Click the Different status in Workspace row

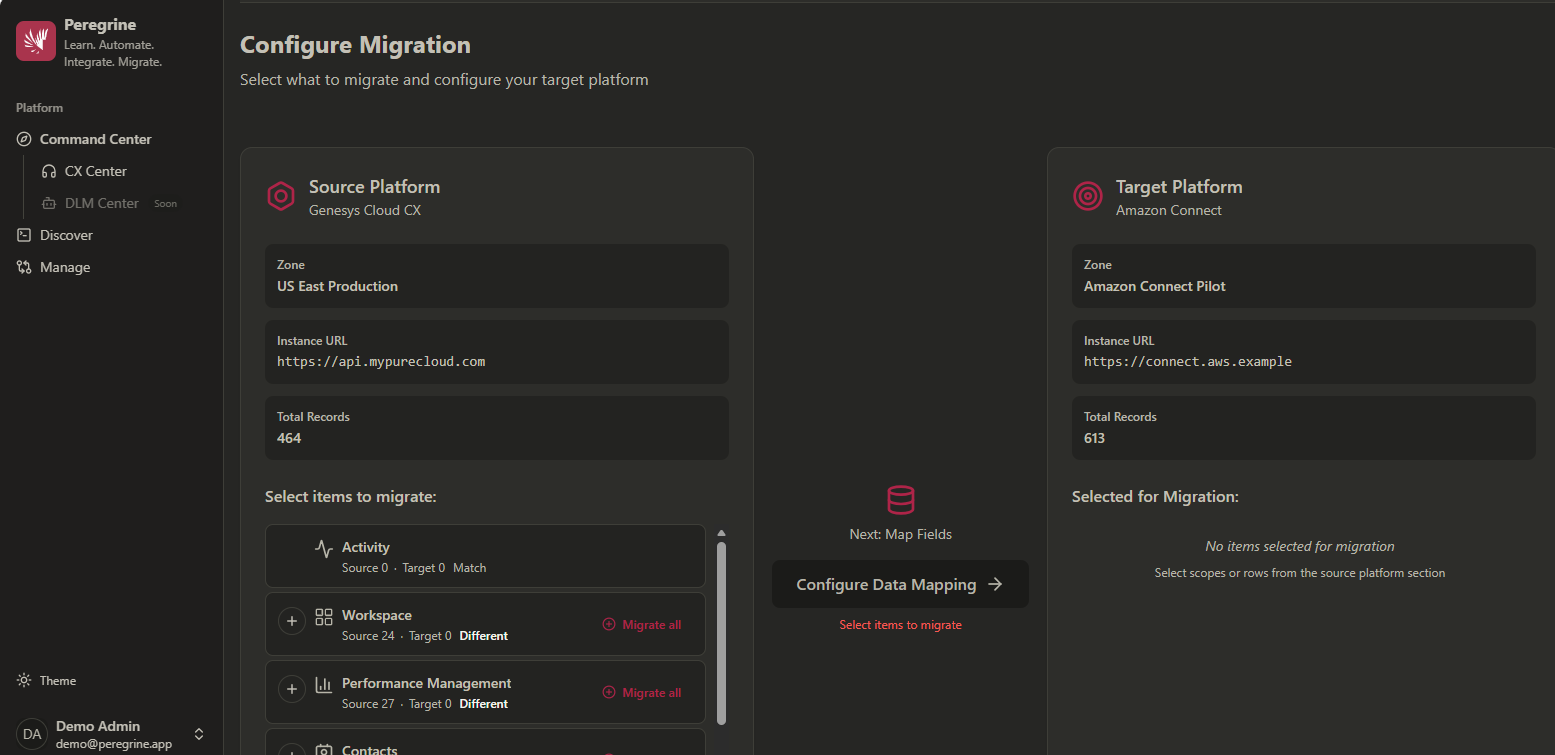point(484,636)
